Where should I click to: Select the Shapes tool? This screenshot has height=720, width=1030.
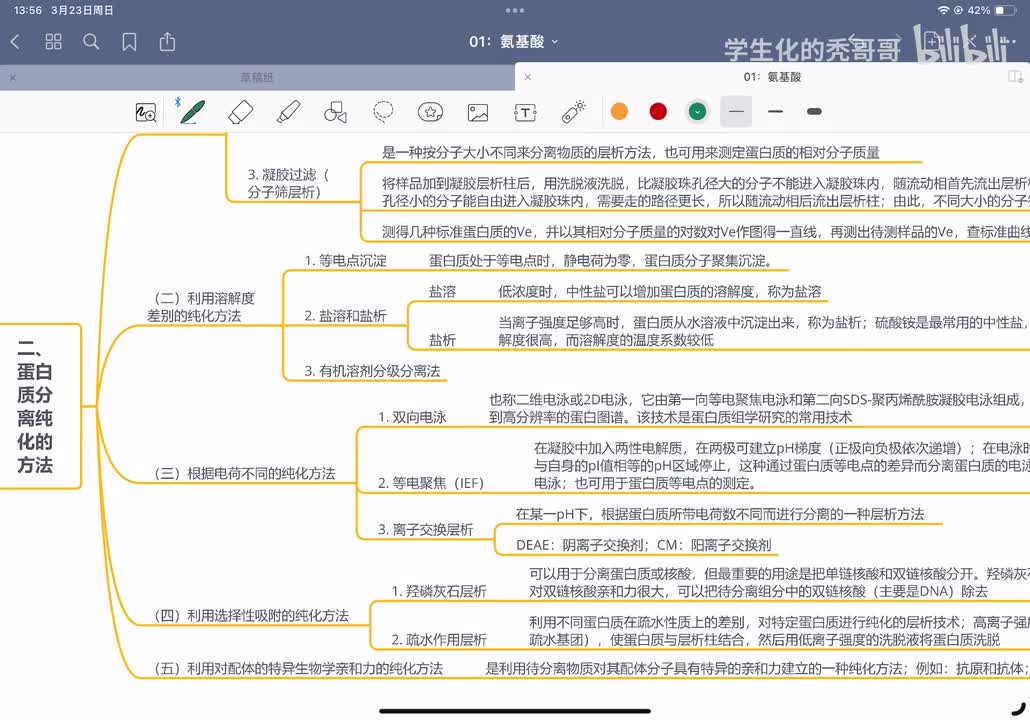[336, 112]
